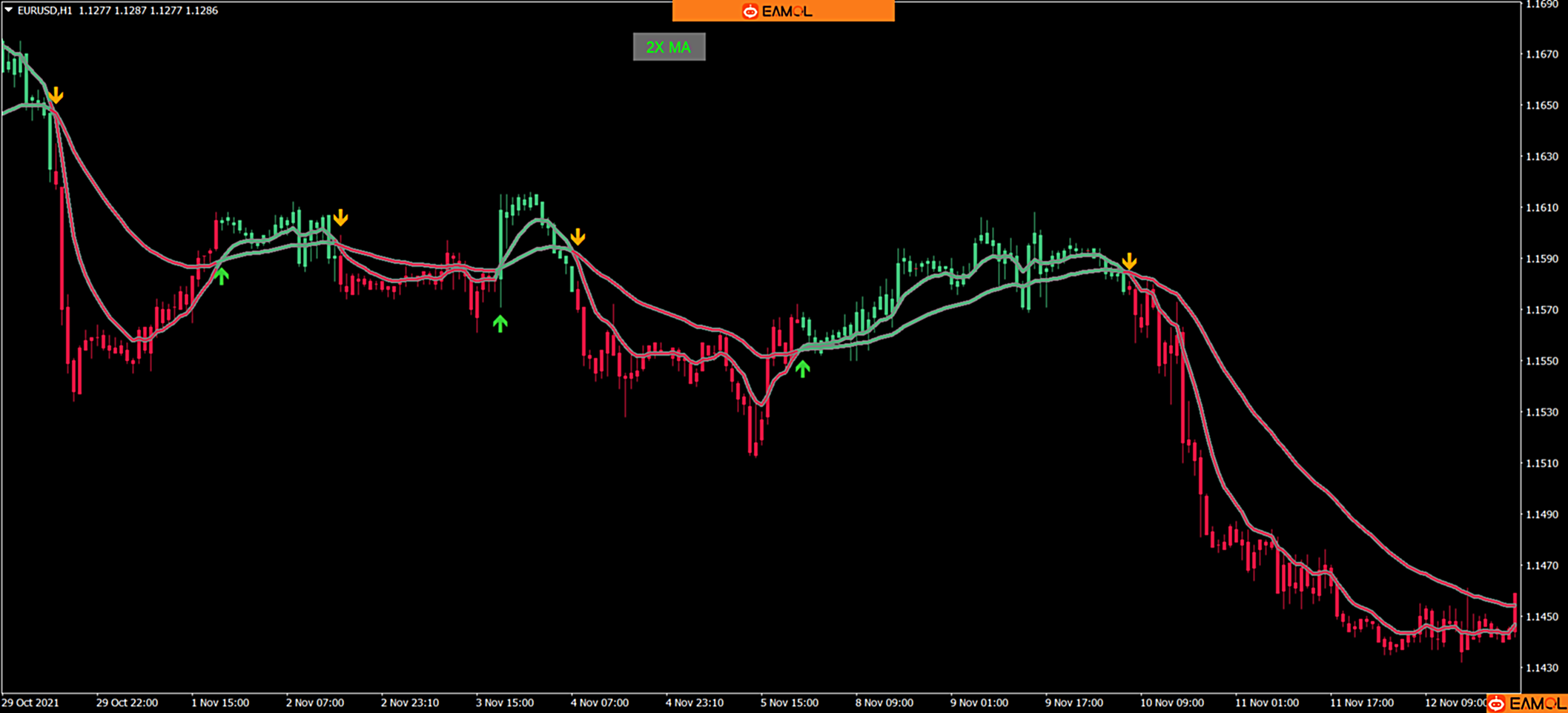Click the 1.1610 price axis label
This screenshot has height=713, width=1568.
click(1541, 208)
